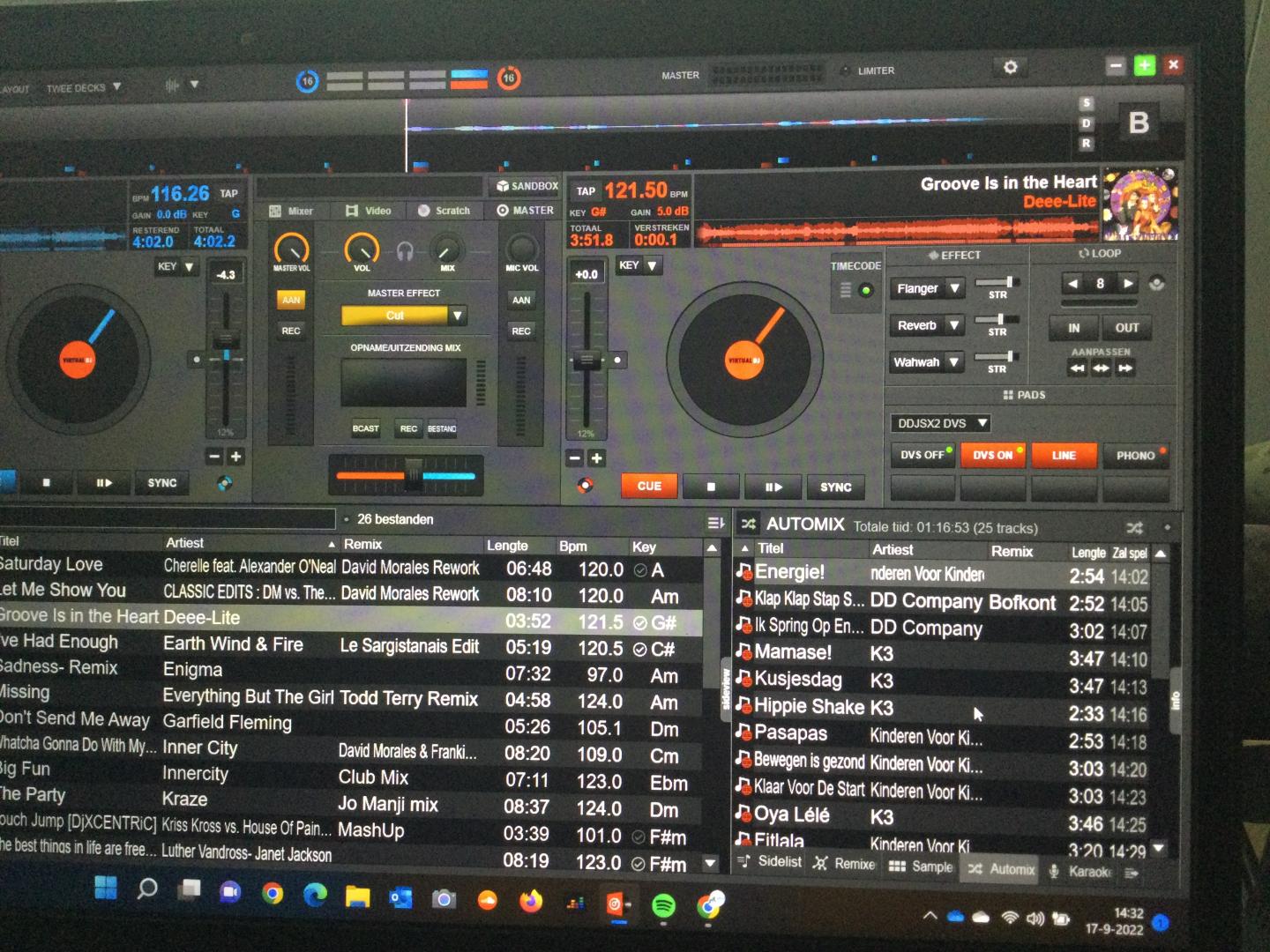Open the Windows Start menu
This screenshot has height=952, width=1270.
coord(106,888)
